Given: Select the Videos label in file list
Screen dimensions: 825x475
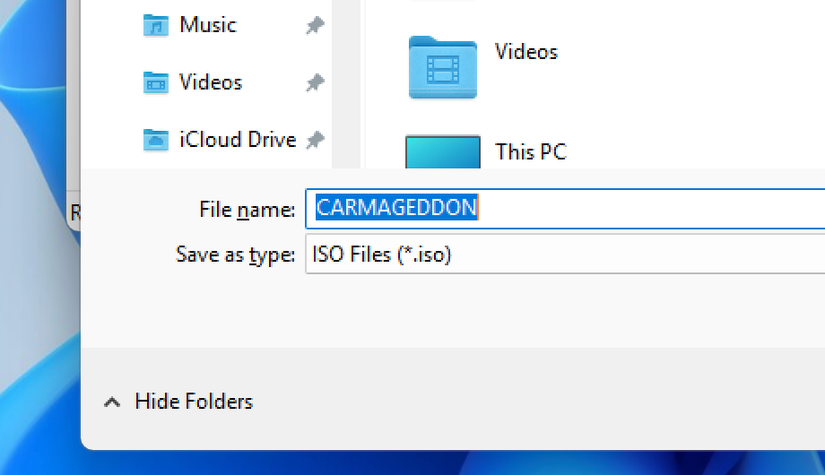Looking at the screenshot, I should pos(526,51).
